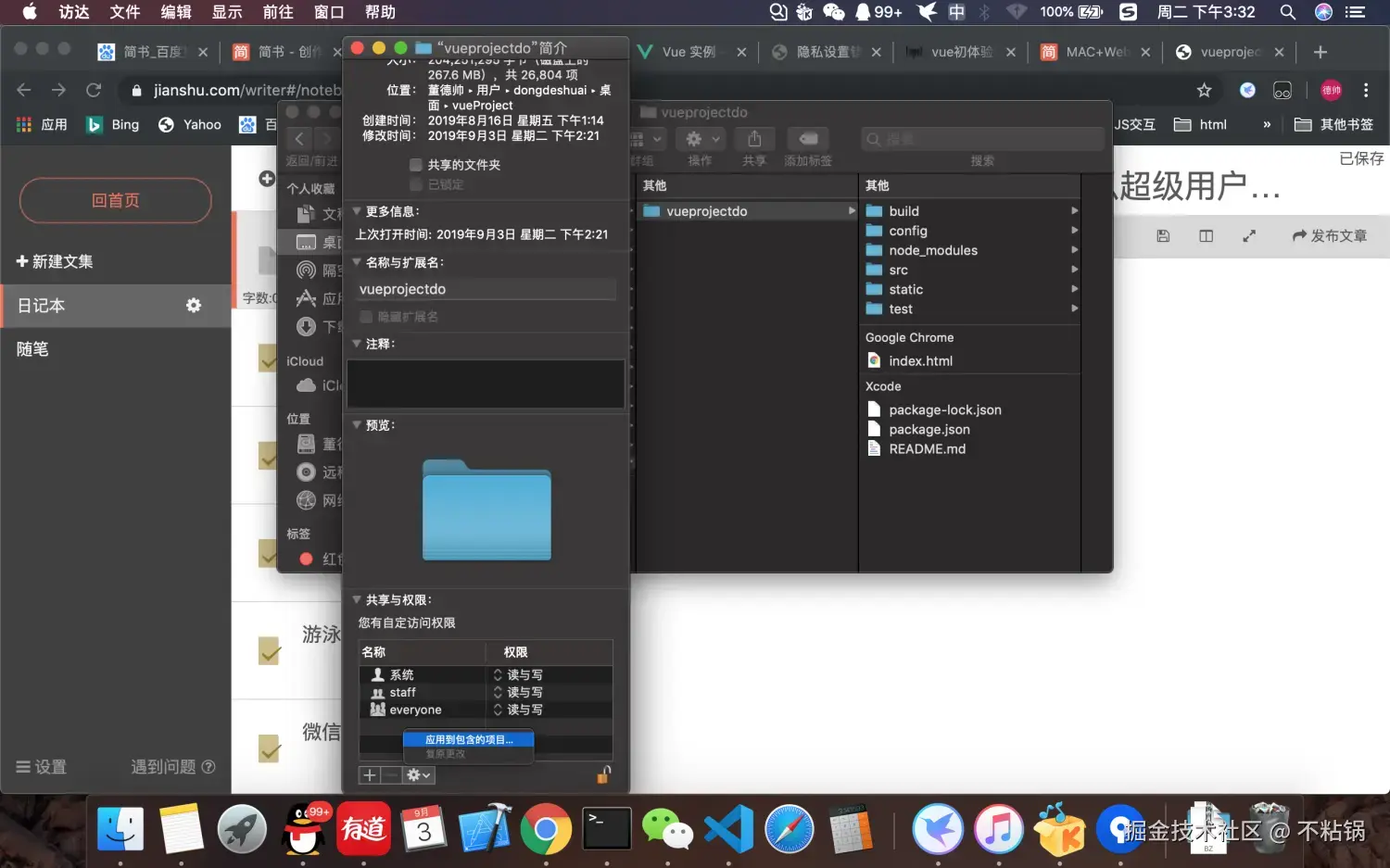Image resolution: width=1390 pixels, height=868 pixels.
Task: Add a permission entry with plus button
Action: [370, 775]
